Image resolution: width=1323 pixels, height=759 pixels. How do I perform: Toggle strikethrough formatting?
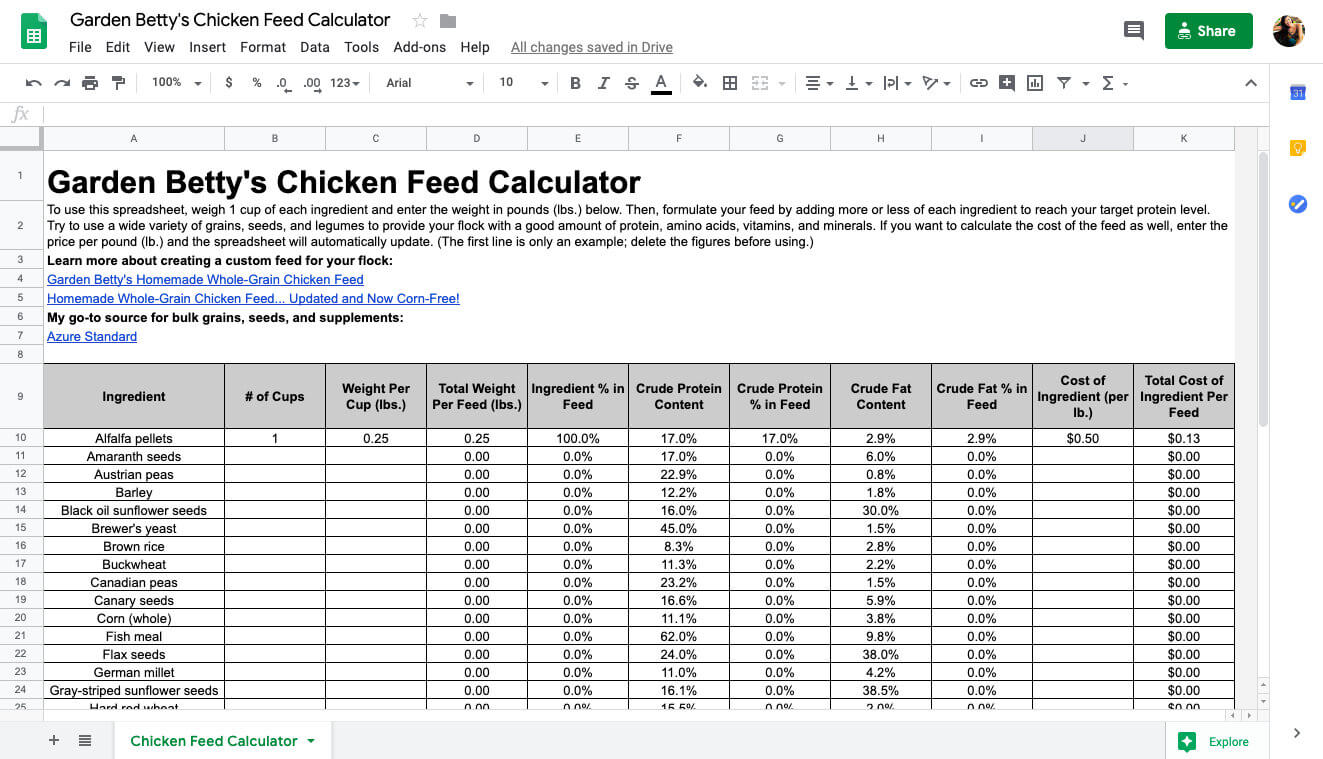(631, 83)
